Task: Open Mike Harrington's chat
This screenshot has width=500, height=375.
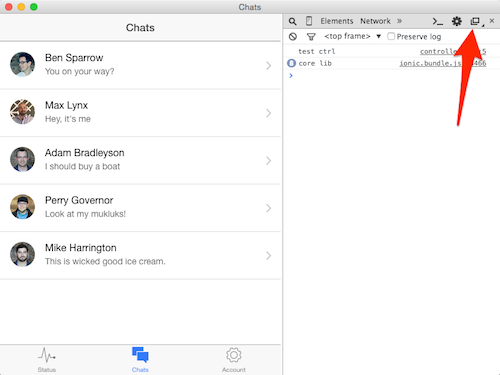Action: (140, 255)
